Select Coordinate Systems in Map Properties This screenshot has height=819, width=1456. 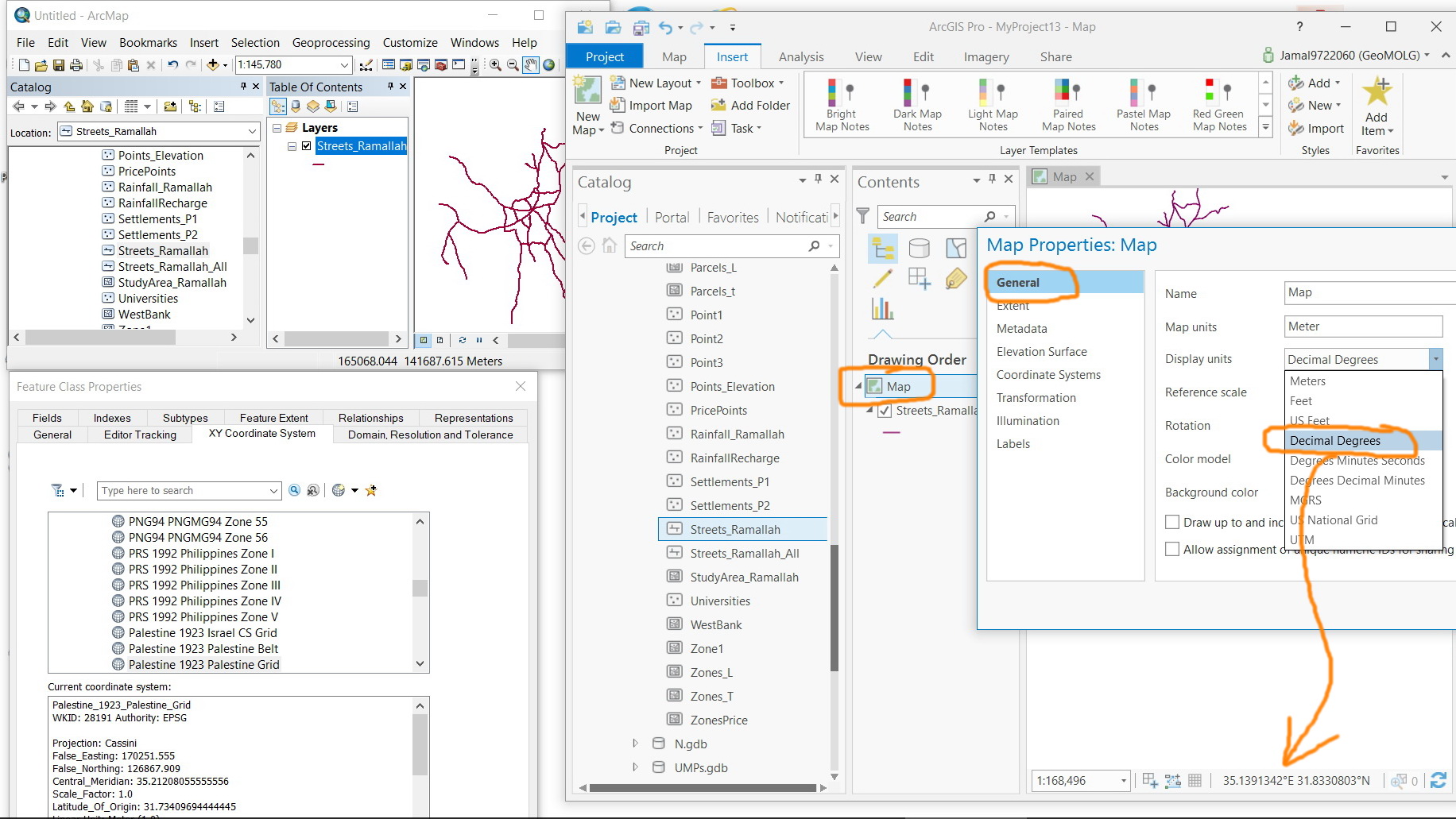1048,375
